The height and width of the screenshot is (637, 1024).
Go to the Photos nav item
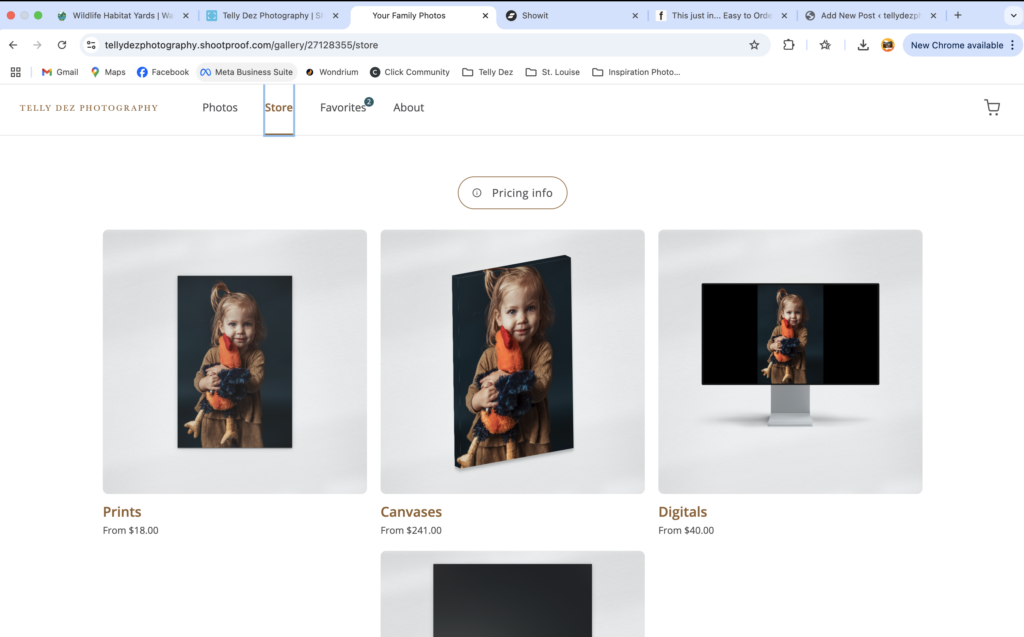219,108
